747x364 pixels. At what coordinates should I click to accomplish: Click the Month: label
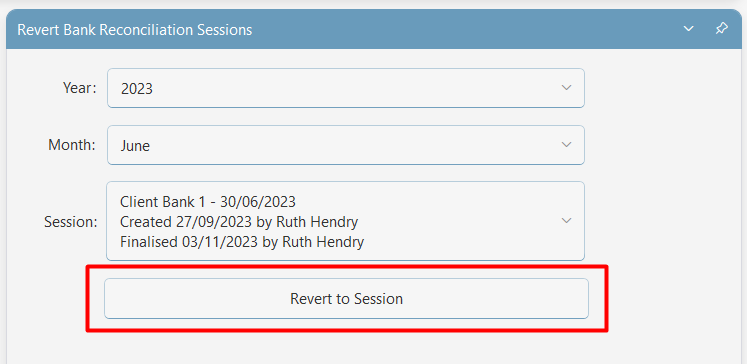72,145
